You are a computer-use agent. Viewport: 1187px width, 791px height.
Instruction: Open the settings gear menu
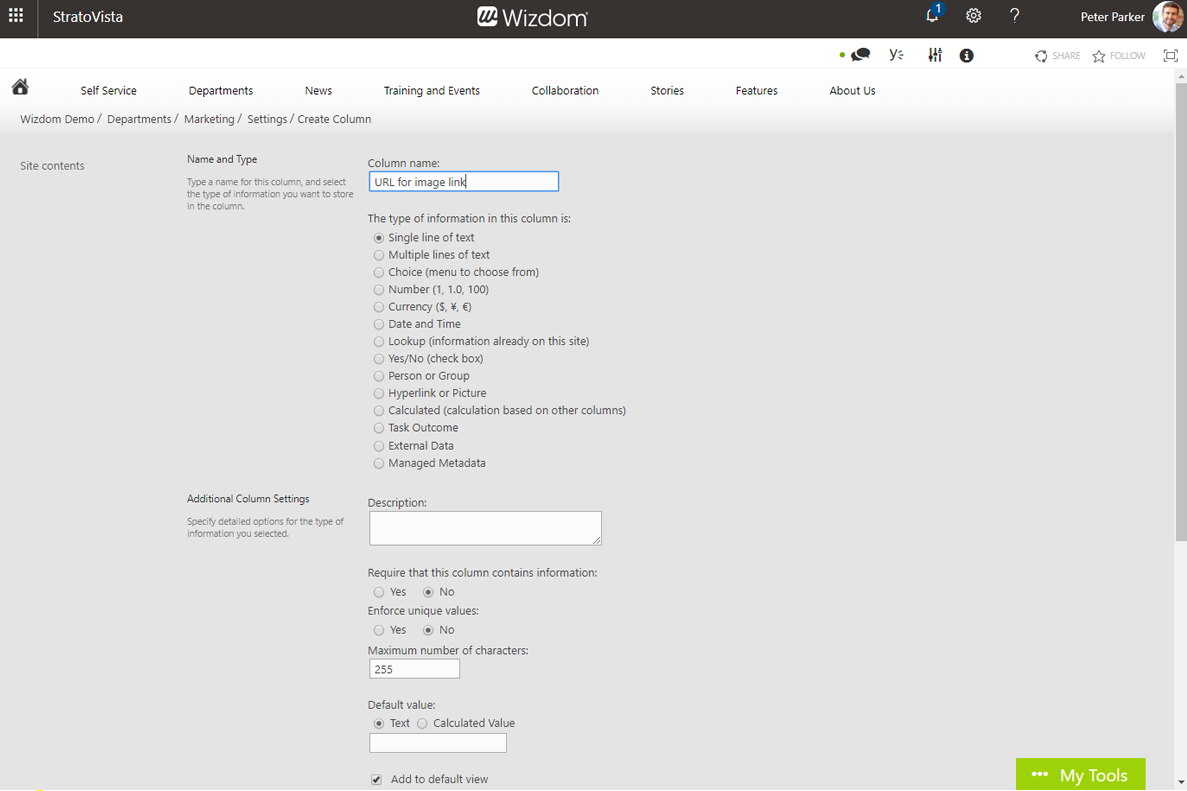pyautogui.click(x=973, y=16)
